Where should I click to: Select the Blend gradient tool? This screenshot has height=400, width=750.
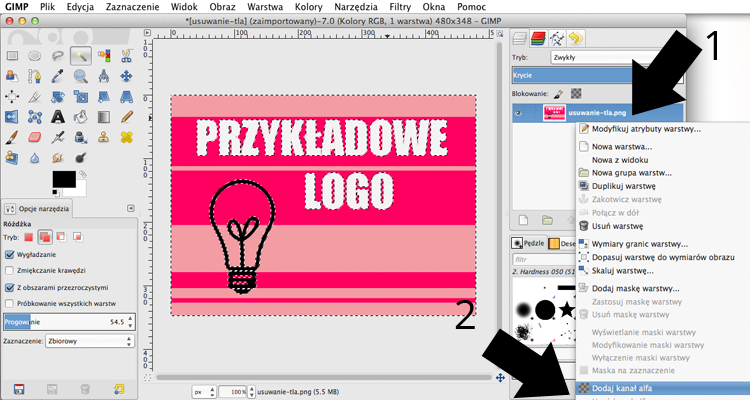click(104, 117)
